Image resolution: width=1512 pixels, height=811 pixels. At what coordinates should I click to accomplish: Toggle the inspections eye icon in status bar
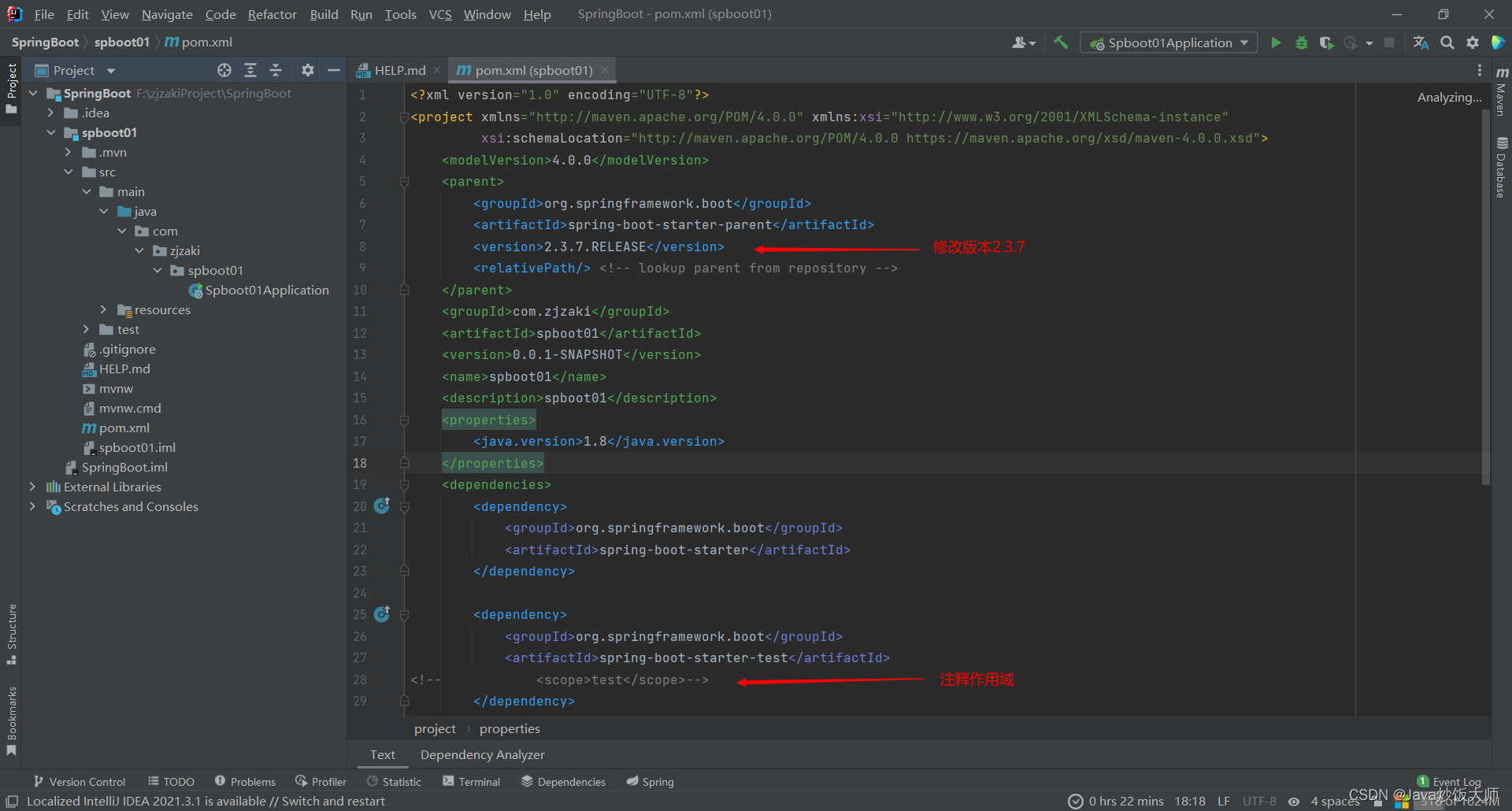(1293, 802)
